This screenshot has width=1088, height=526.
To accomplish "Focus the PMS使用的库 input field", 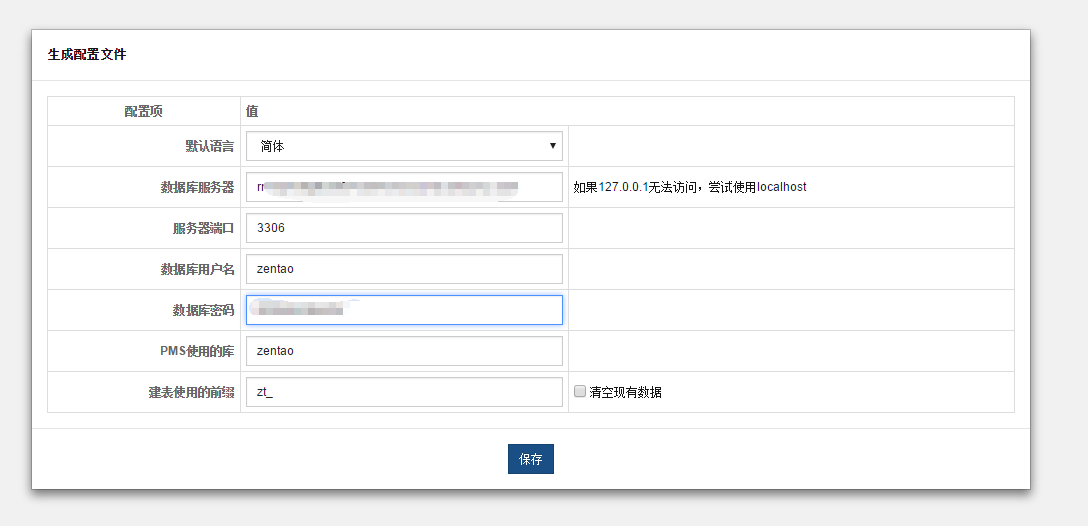I will pos(404,351).
